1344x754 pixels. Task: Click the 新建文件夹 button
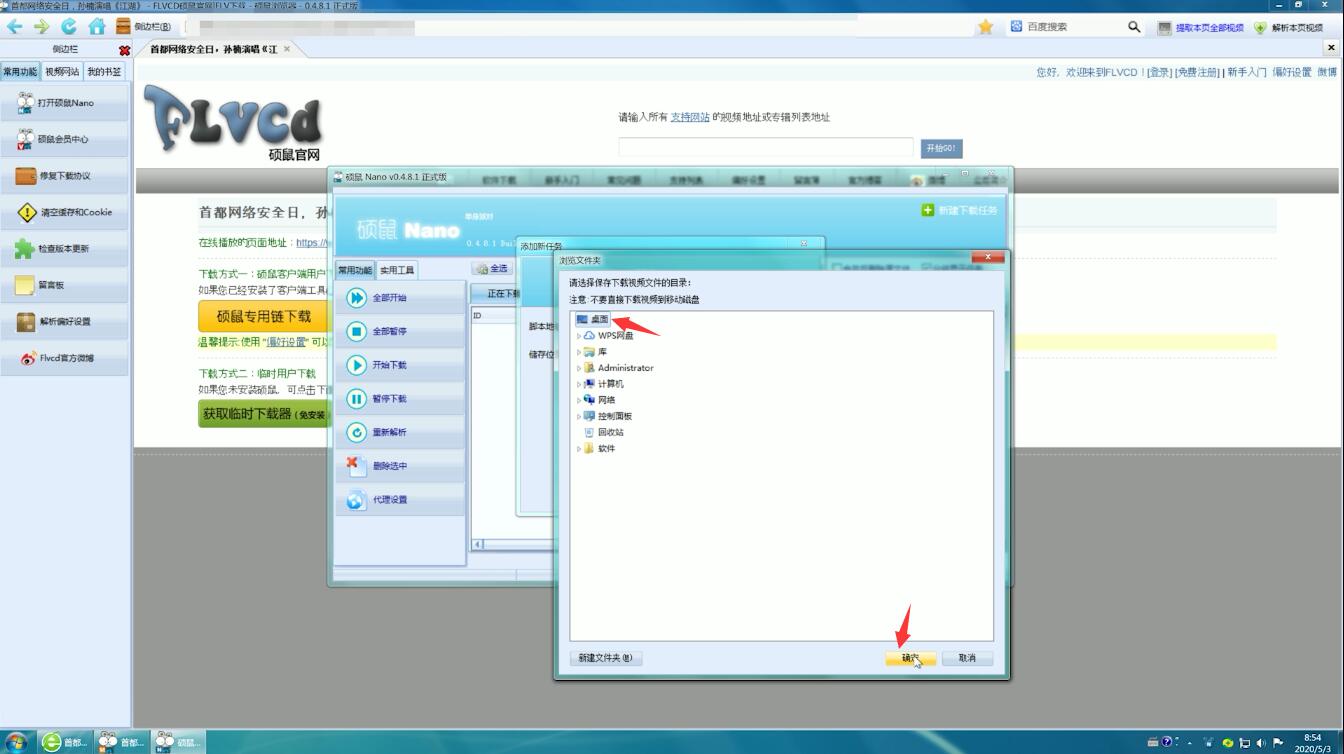coord(606,658)
